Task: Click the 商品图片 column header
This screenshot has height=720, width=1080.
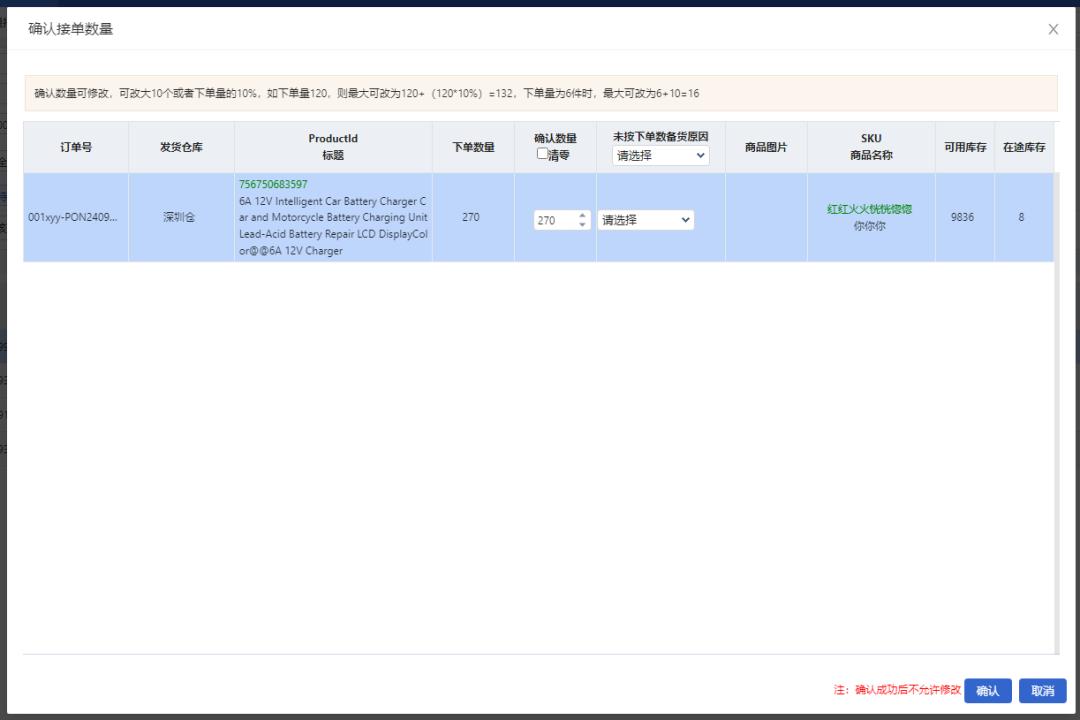Action: click(766, 147)
